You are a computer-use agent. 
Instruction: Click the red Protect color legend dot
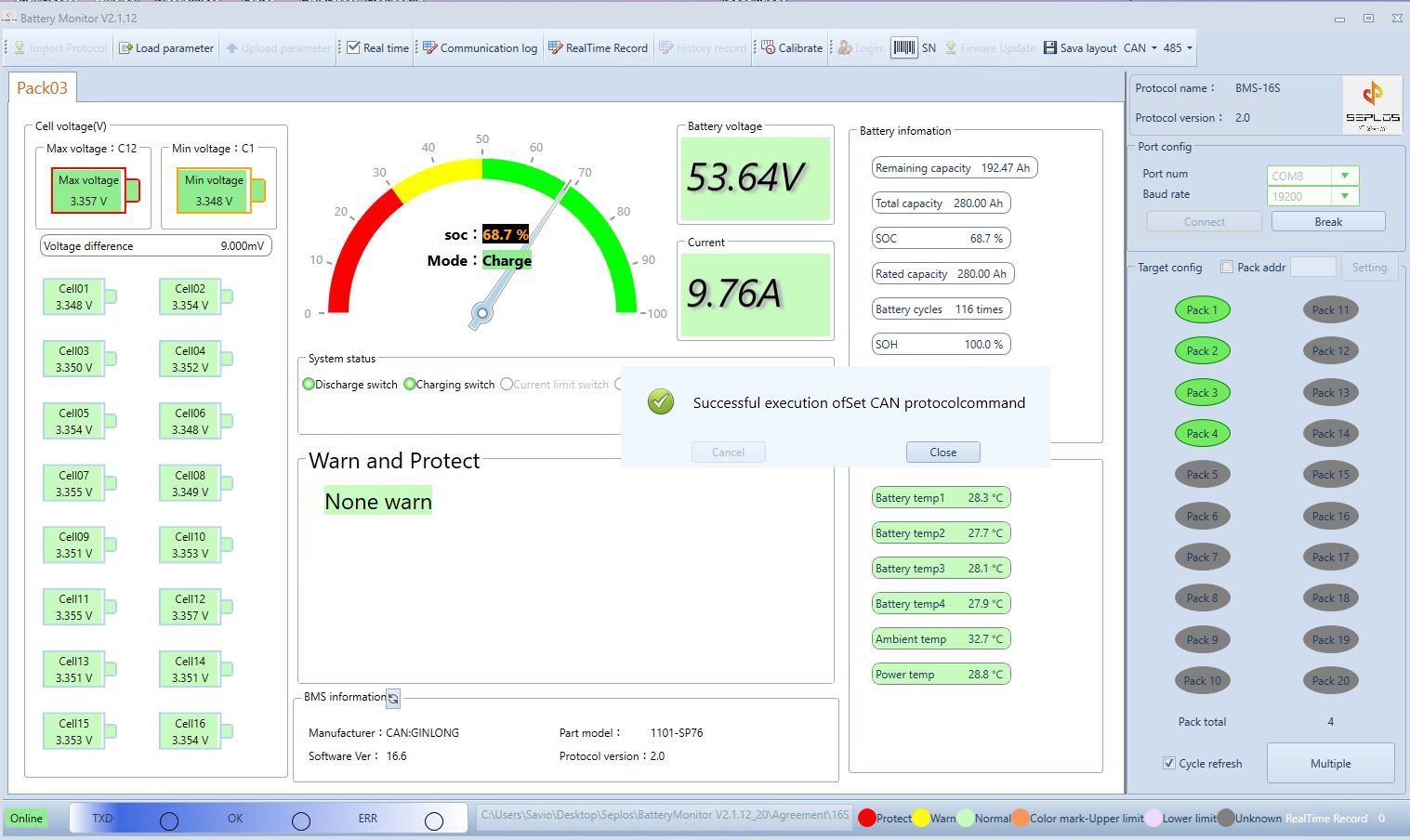tap(867, 818)
